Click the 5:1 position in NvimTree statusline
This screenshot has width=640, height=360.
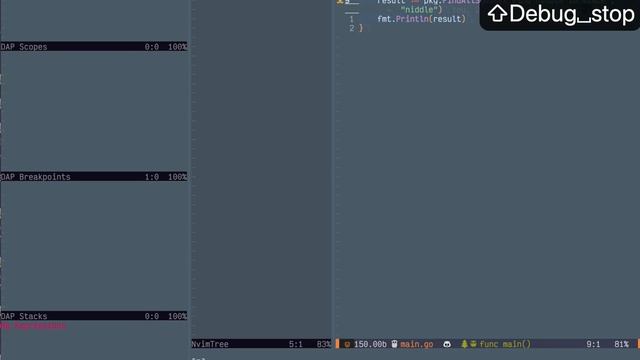[296, 344]
